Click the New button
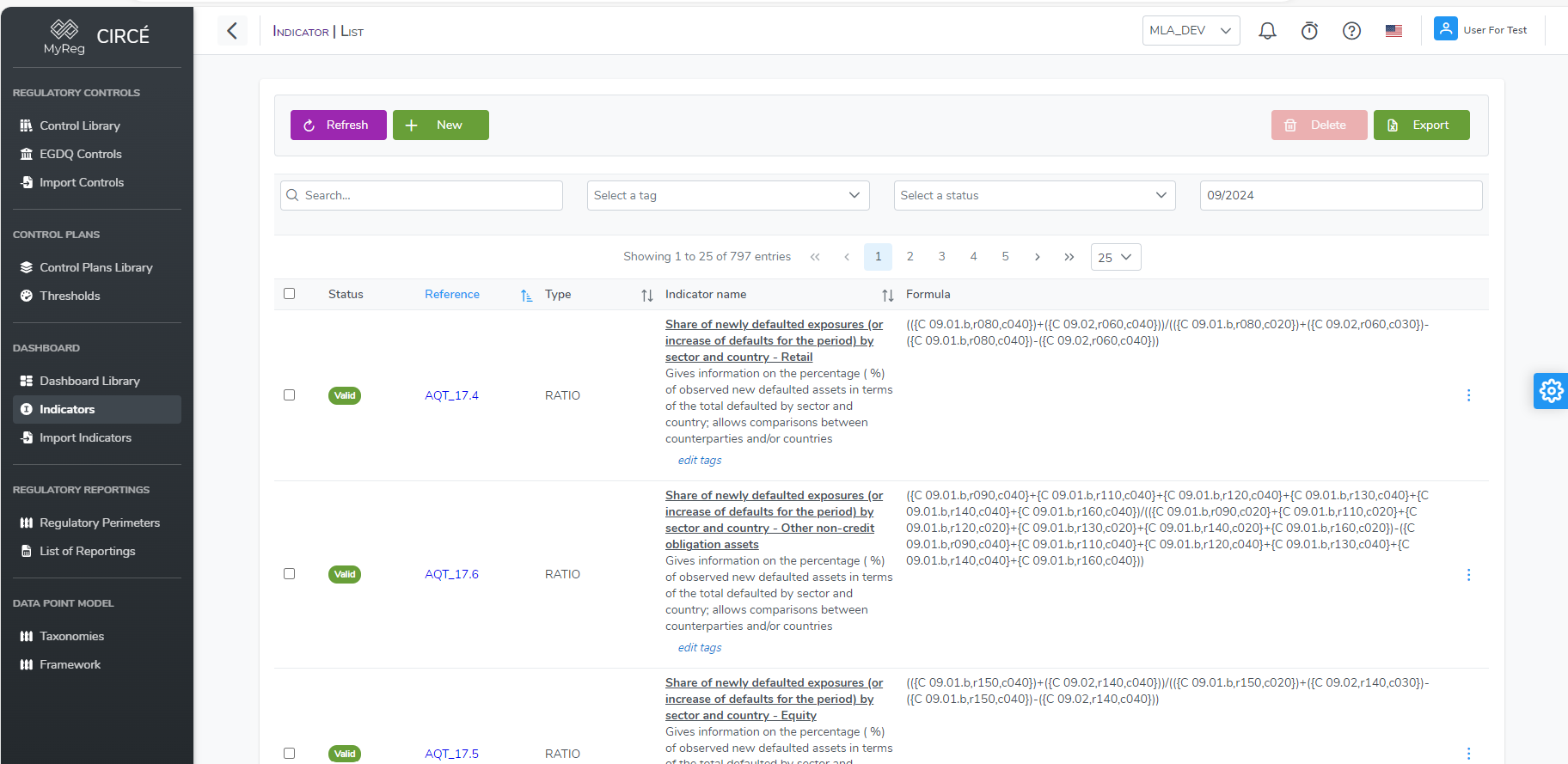The image size is (1568, 764). point(440,125)
